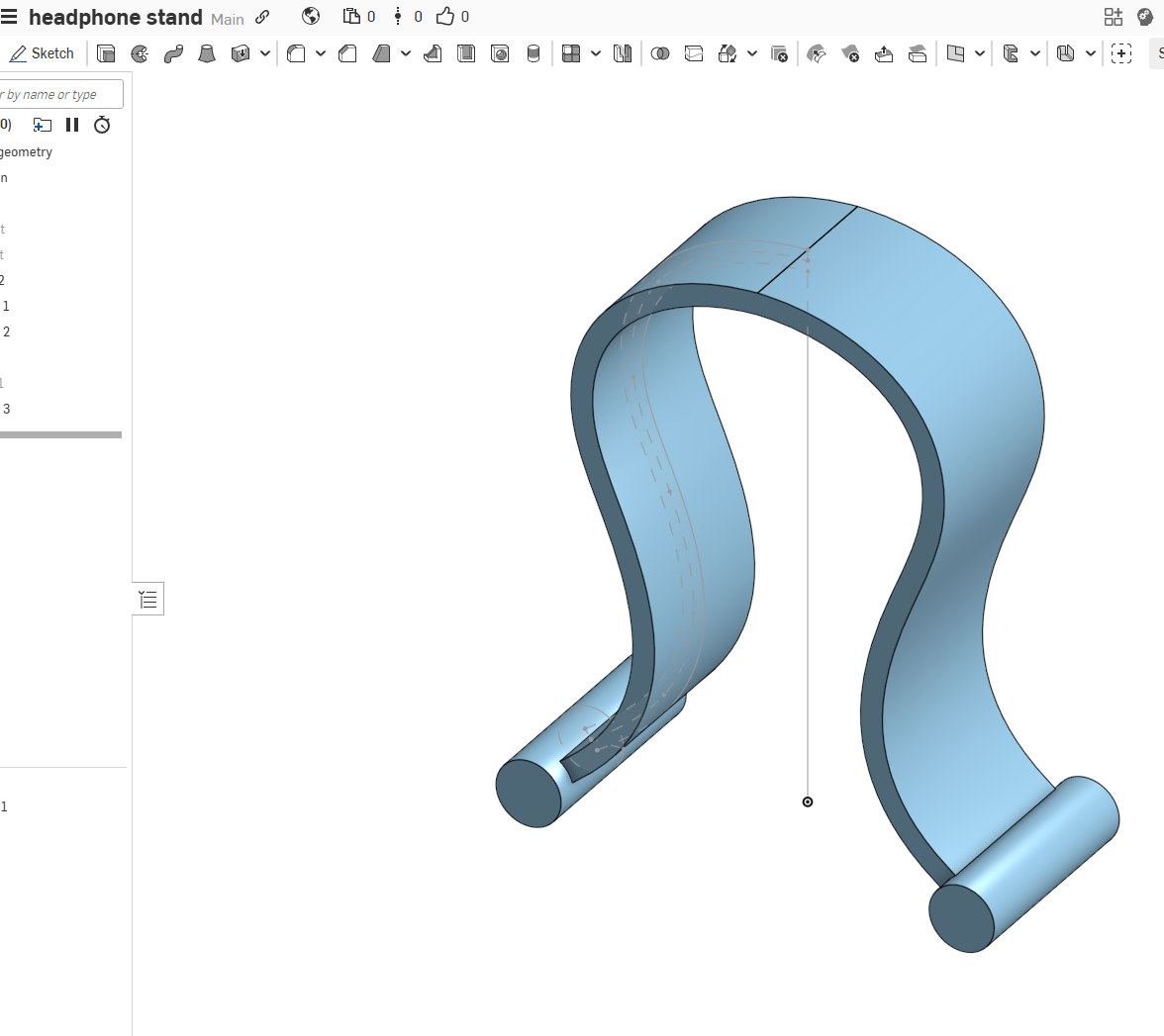Select the Mirror tool
The image size is (1164, 1036).
coord(622,53)
